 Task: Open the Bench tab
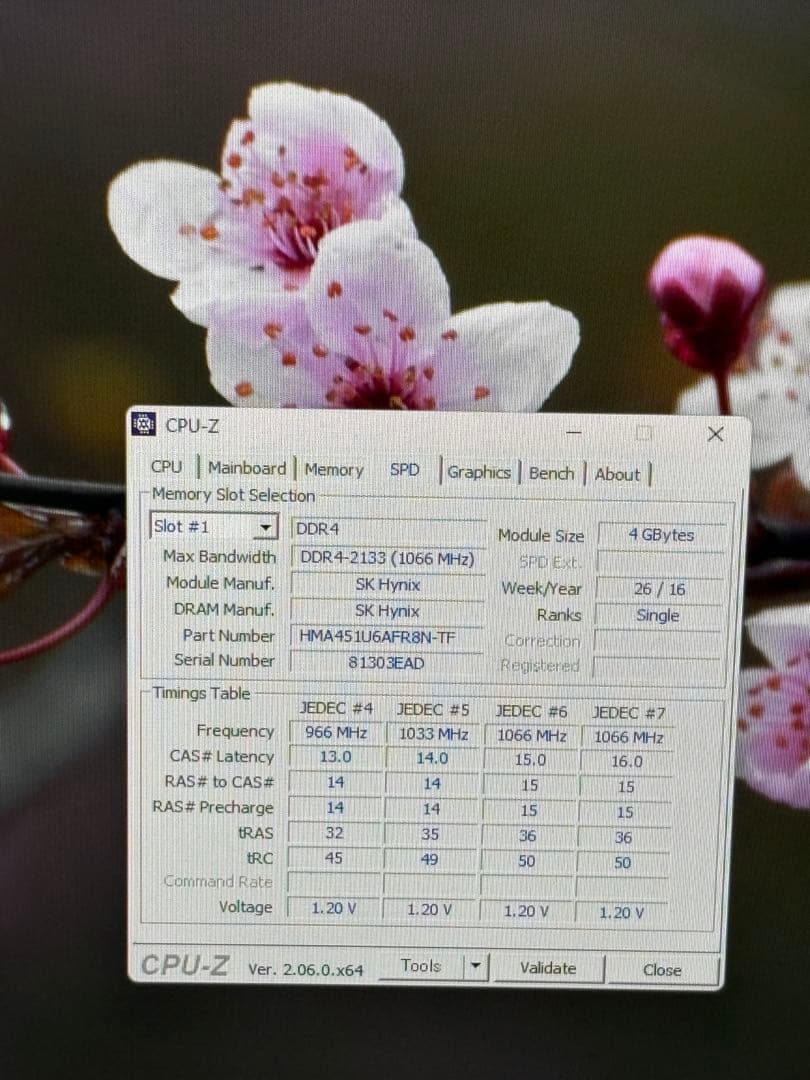[551, 473]
